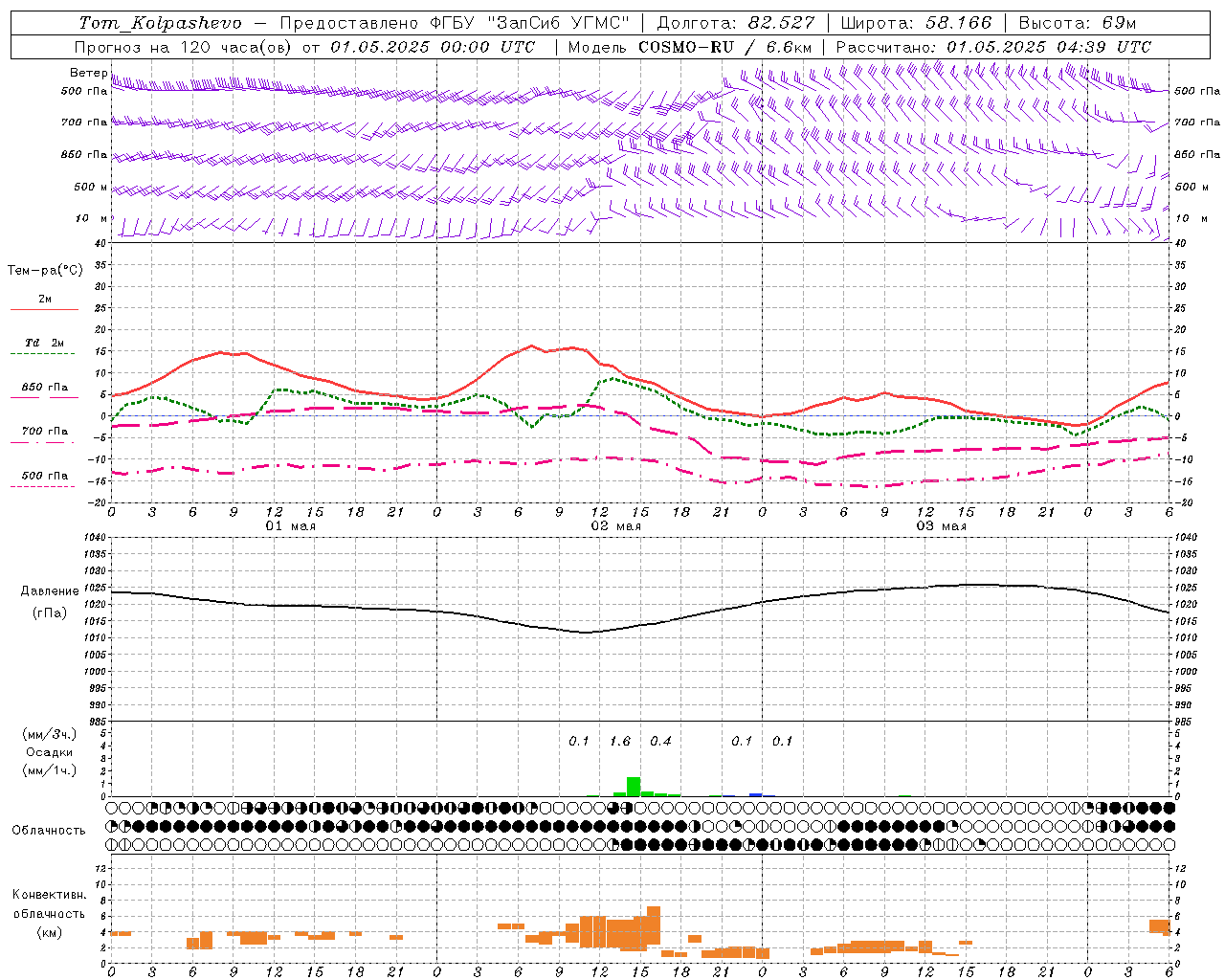Click the tallest green precipitation bar
This screenshot has width=1225, height=980.
633,786
